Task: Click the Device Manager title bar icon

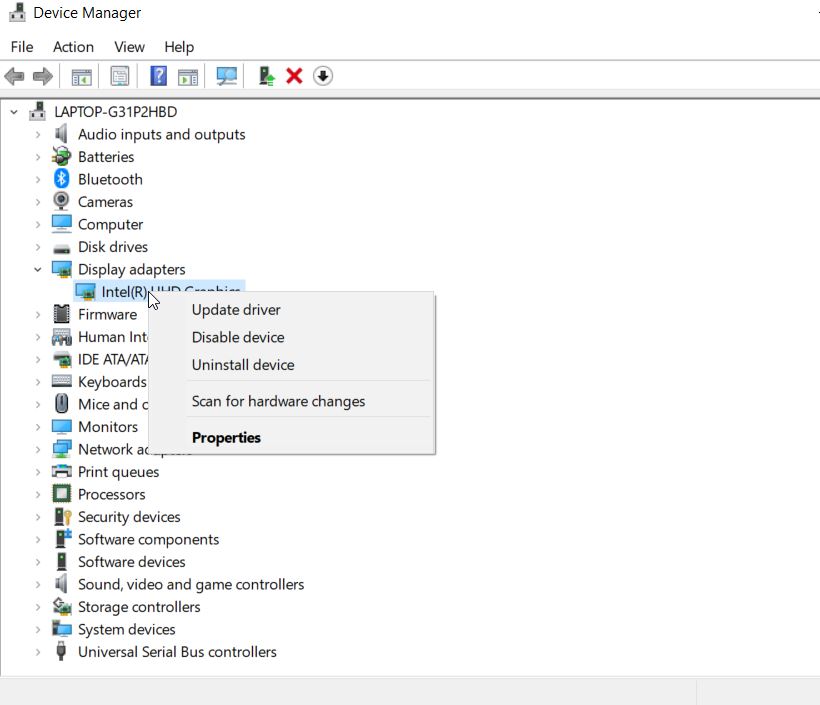Action: pos(17,12)
